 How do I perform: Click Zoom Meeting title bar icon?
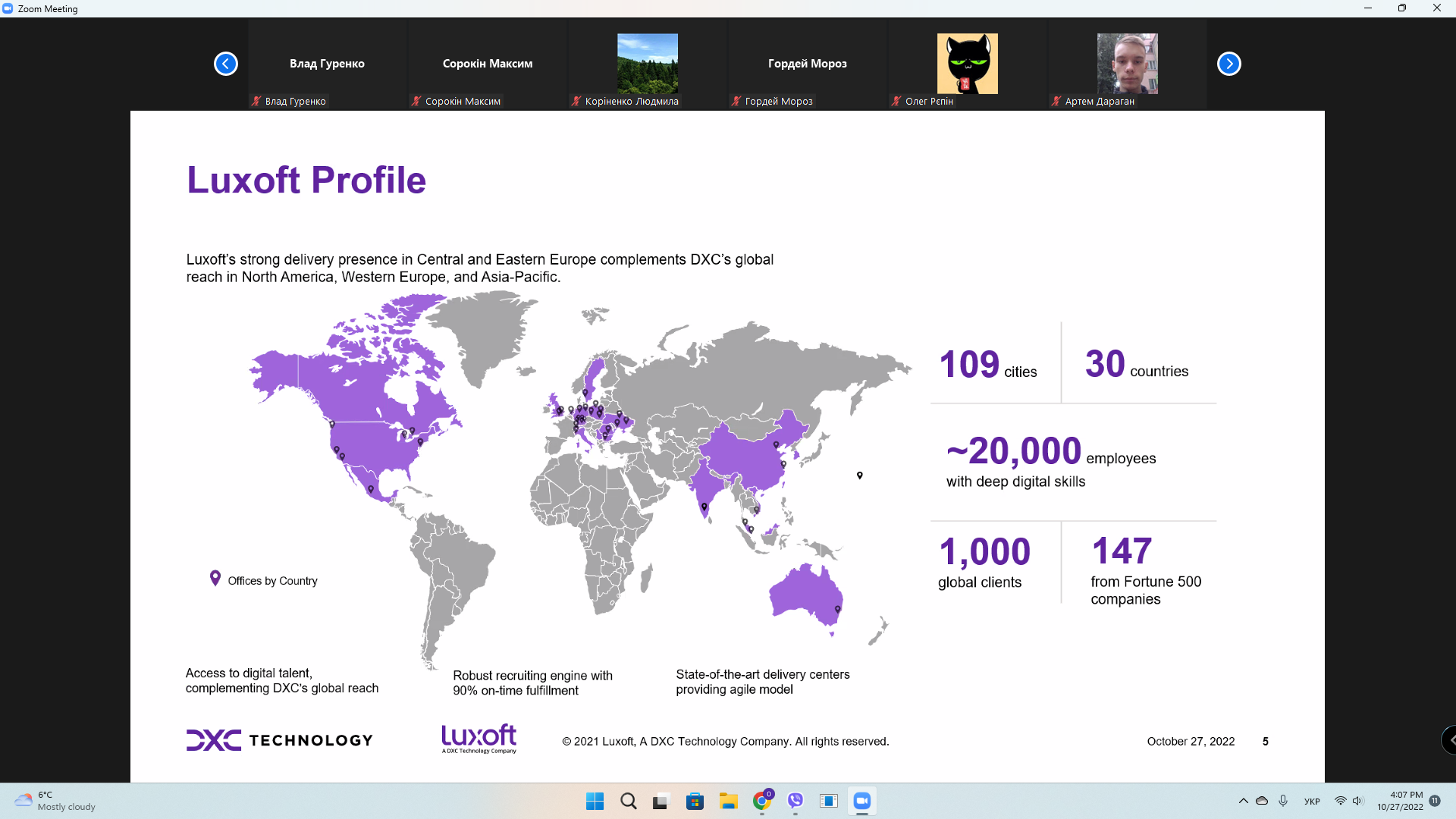(x=8, y=8)
